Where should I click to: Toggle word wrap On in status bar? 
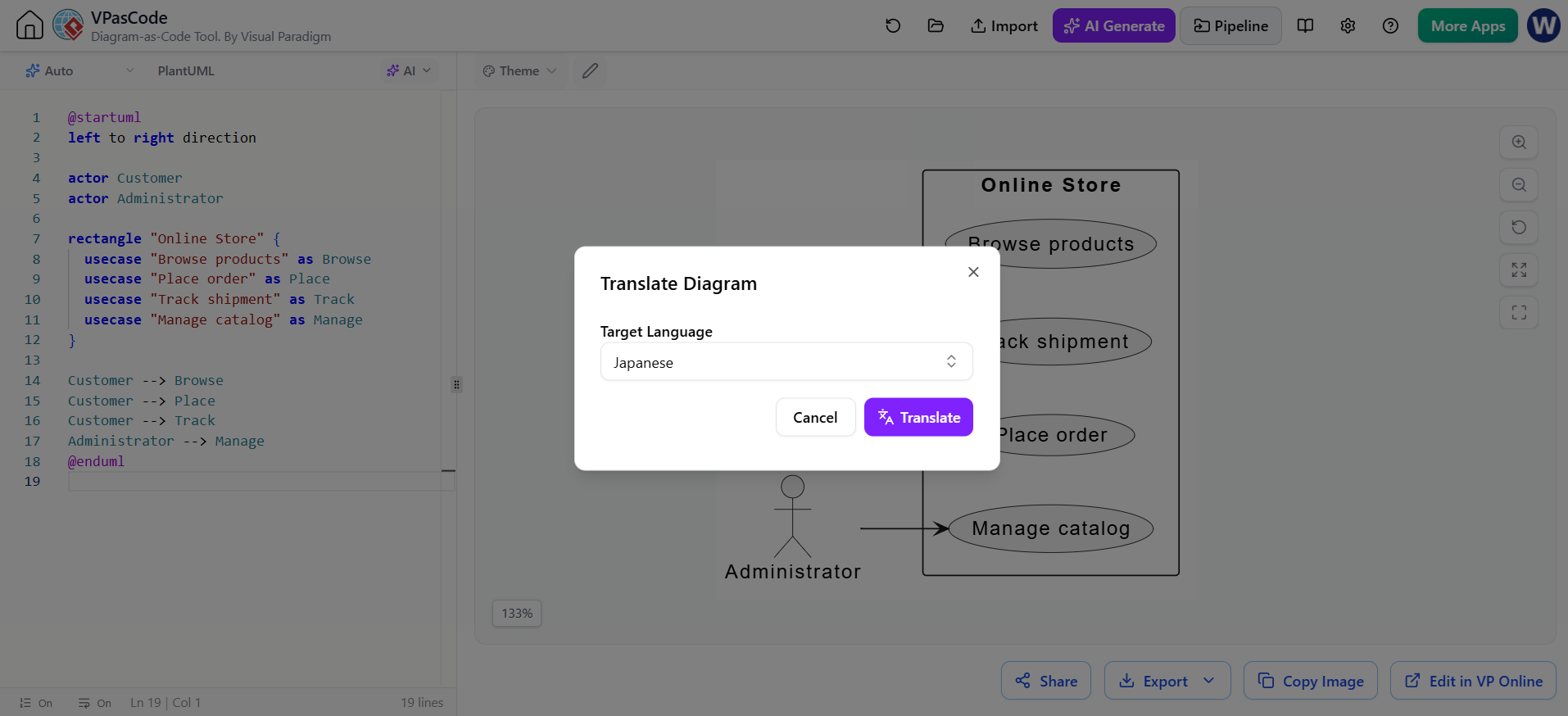tap(95, 703)
